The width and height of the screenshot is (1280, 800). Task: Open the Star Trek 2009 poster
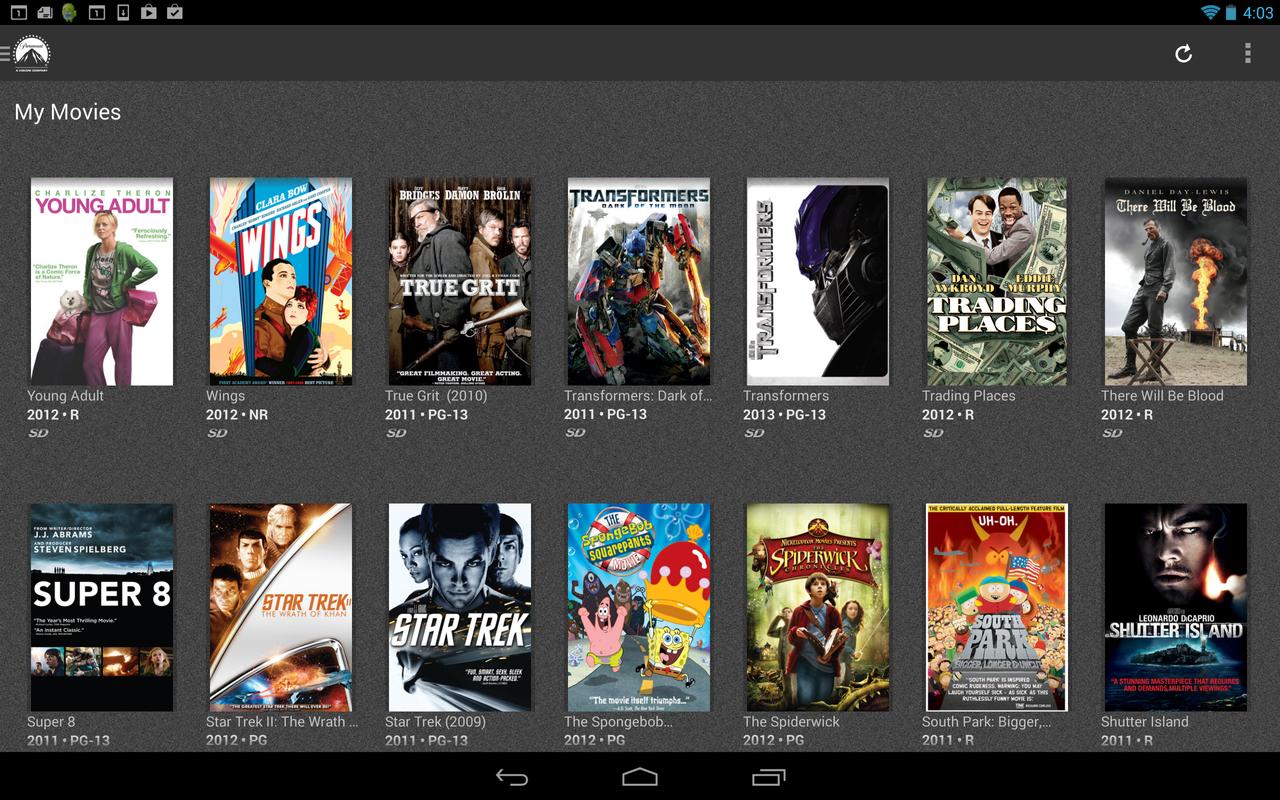point(460,607)
